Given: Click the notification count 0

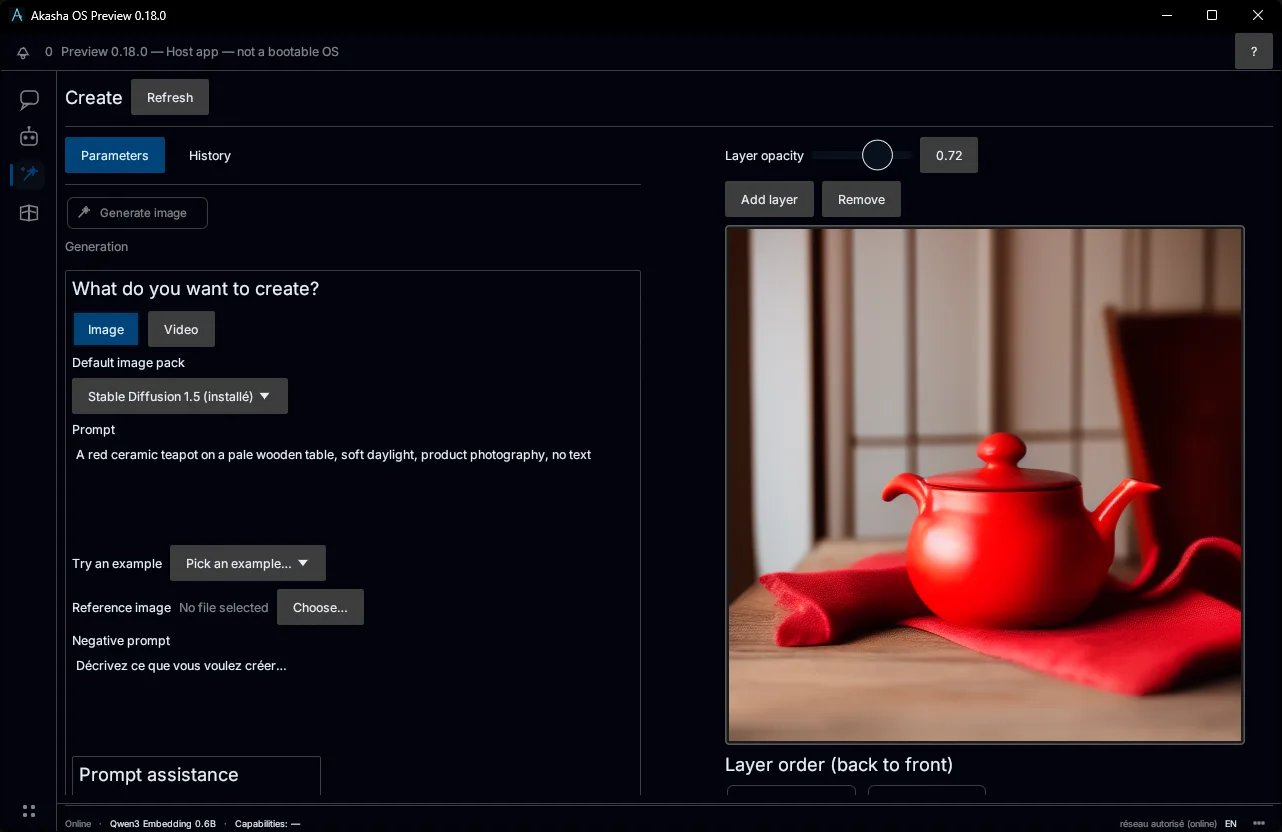Looking at the screenshot, I should coord(49,52).
